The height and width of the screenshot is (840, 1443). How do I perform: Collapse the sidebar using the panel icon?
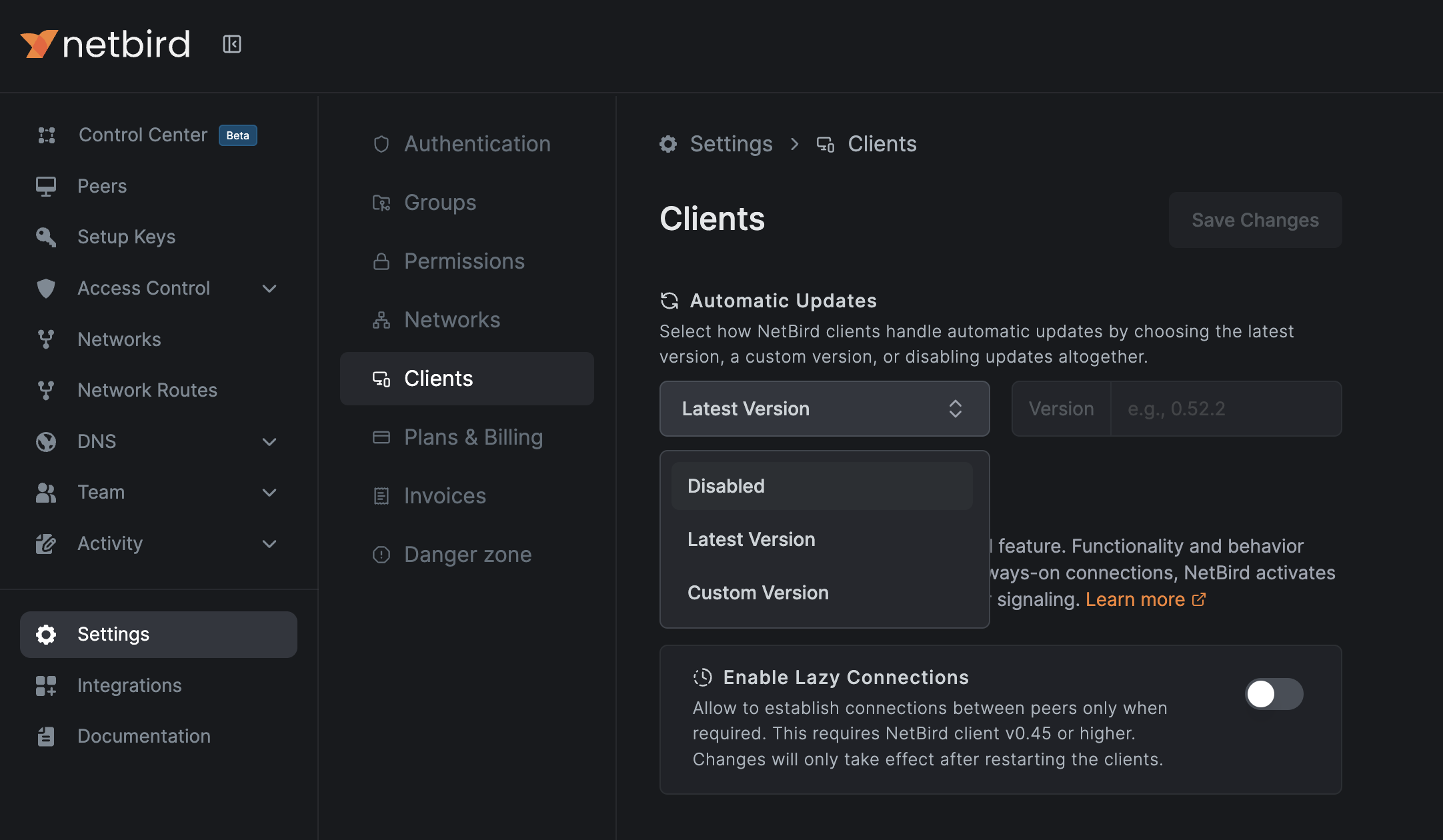231,45
